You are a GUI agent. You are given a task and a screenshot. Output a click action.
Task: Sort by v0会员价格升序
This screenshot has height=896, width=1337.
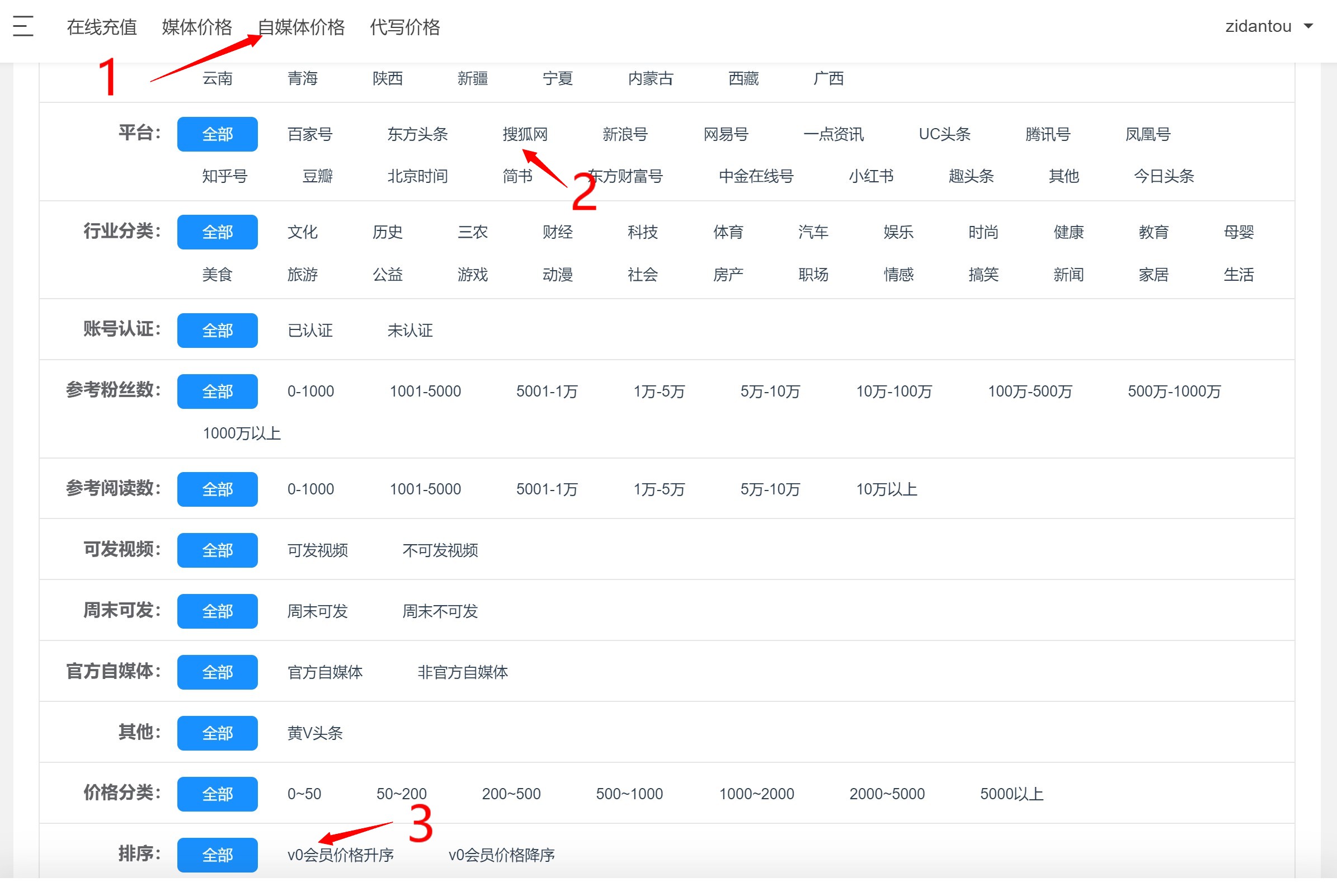tap(341, 855)
